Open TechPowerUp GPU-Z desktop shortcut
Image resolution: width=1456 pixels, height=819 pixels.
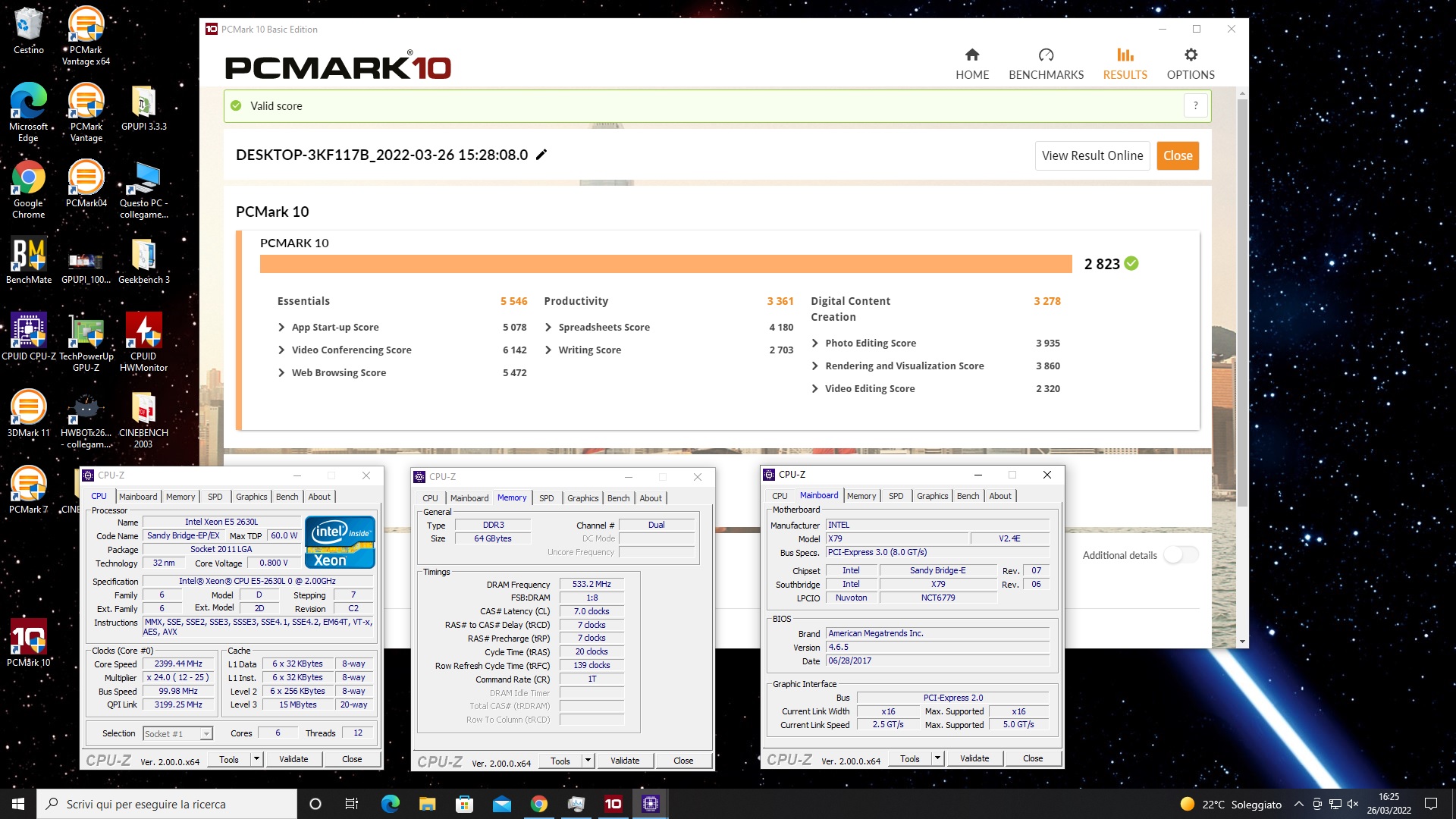coord(86,342)
